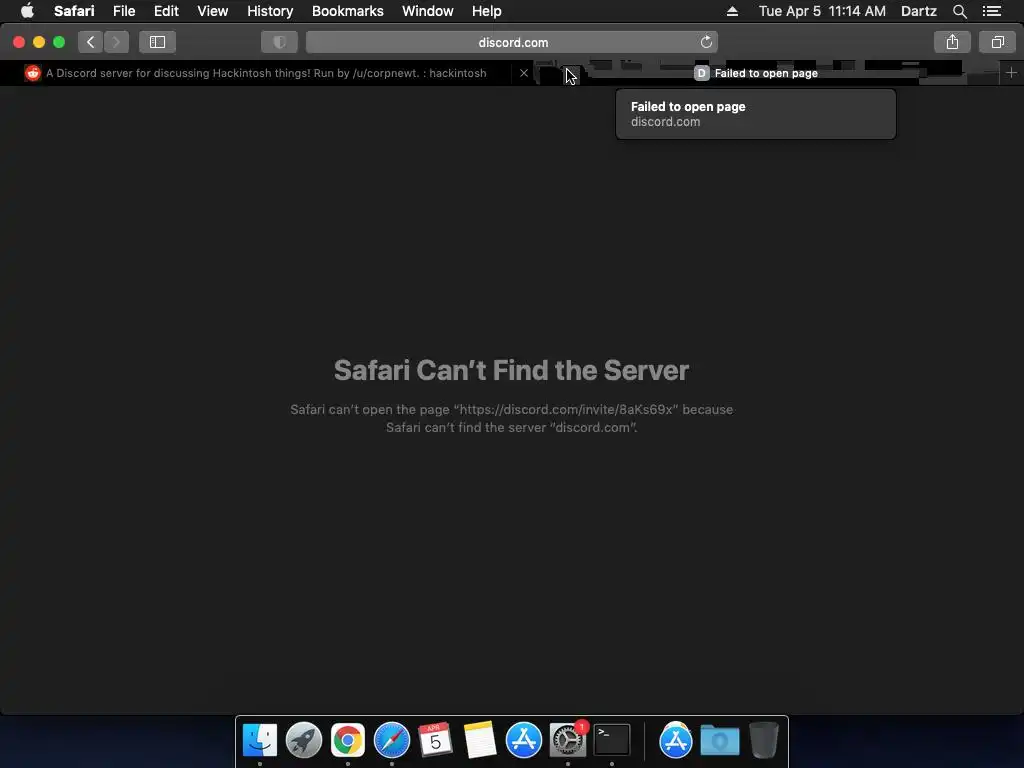The width and height of the screenshot is (1024, 768).
Task: Add a new tab with the plus button
Action: pyautogui.click(x=1011, y=73)
